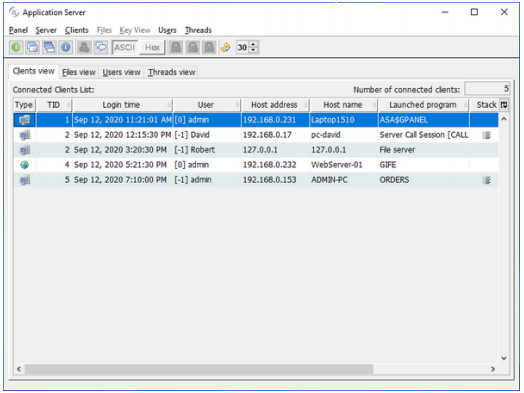This screenshot has height=393, width=524.
Task: Switch to the Threads view tab
Action: coord(171,72)
